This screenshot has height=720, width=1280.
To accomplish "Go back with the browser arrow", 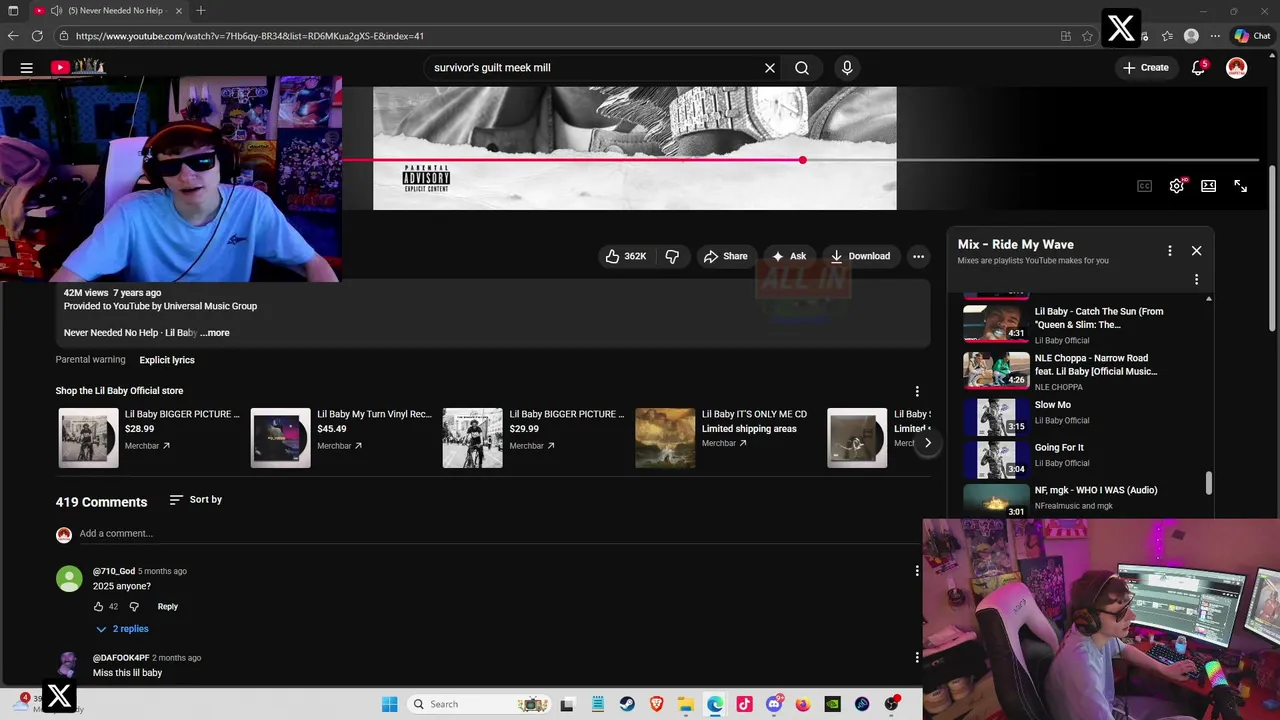I will (x=12, y=36).
